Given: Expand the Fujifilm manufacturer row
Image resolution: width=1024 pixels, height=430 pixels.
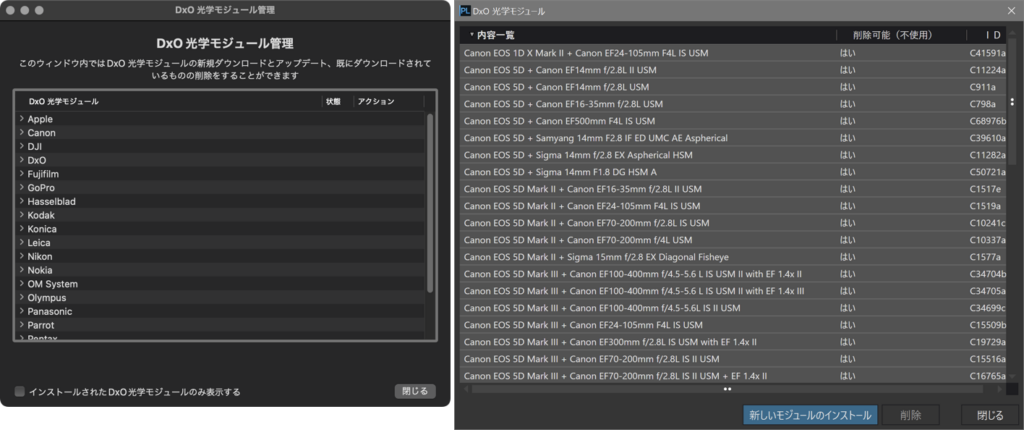Looking at the screenshot, I should pyautogui.click(x=22, y=174).
